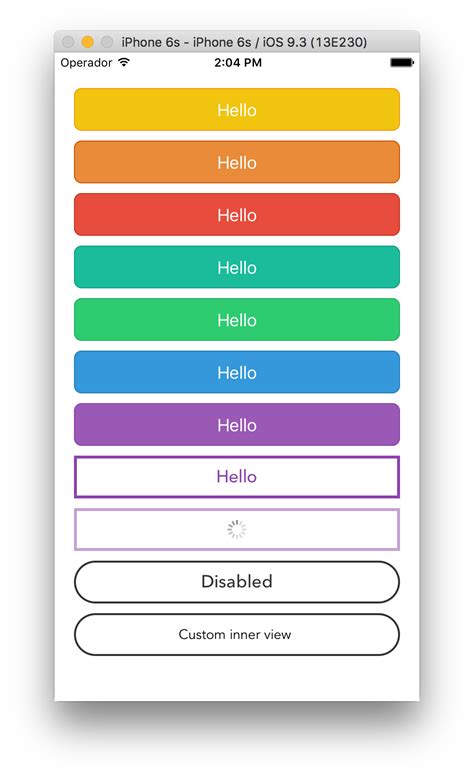Screen dimensions: 474x779
Task: Tap the solid purple Hello button
Action: pyautogui.click(x=237, y=425)
